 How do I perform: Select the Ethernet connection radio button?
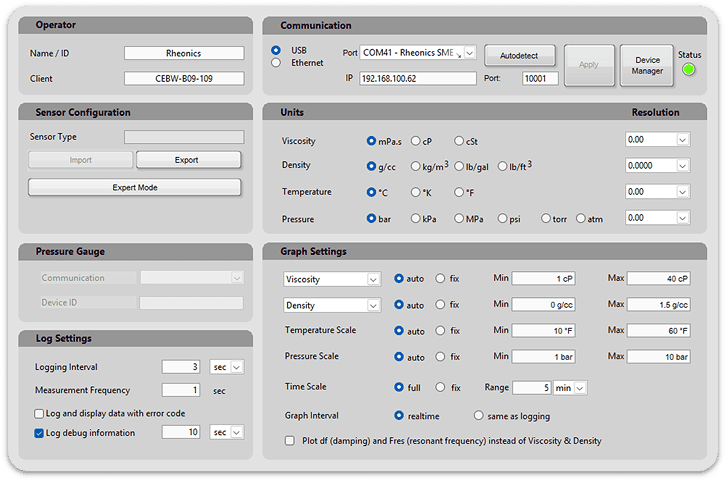[x=277, y=63]
